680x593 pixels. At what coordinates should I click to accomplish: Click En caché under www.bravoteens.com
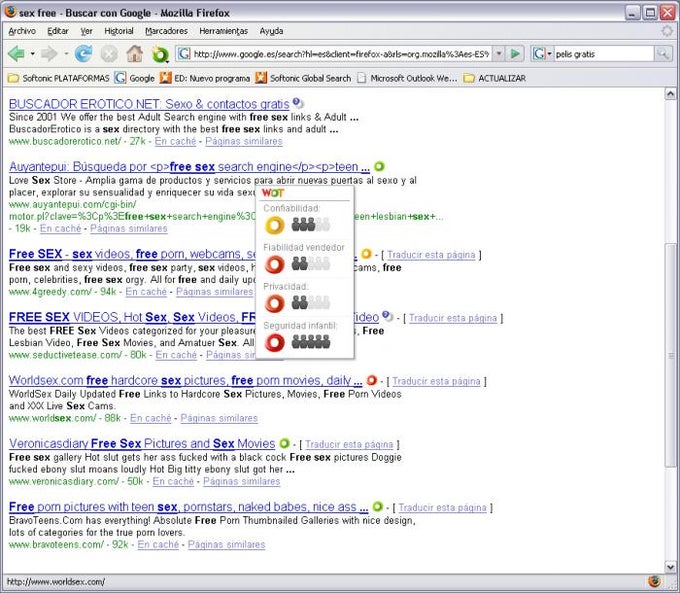158,544
